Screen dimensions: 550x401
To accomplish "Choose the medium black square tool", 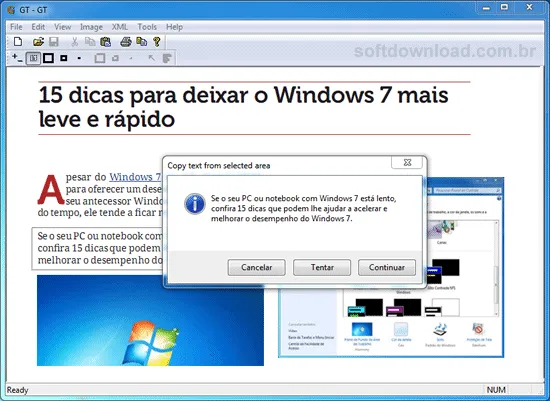I will click(x=63, y=58).
